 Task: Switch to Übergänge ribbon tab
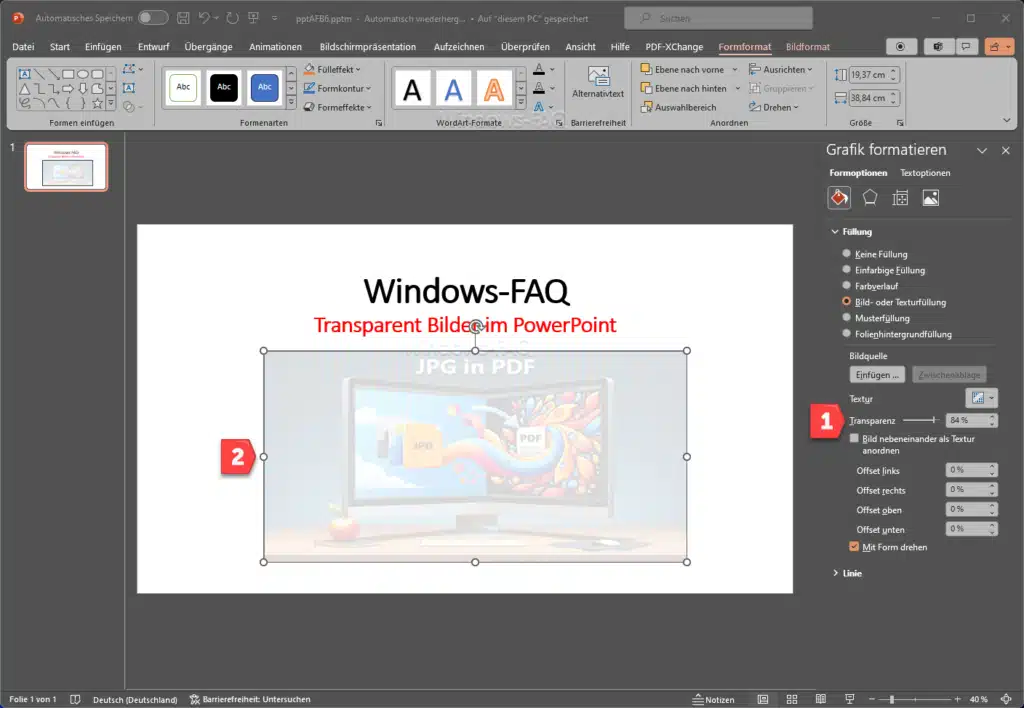point(208,47)
